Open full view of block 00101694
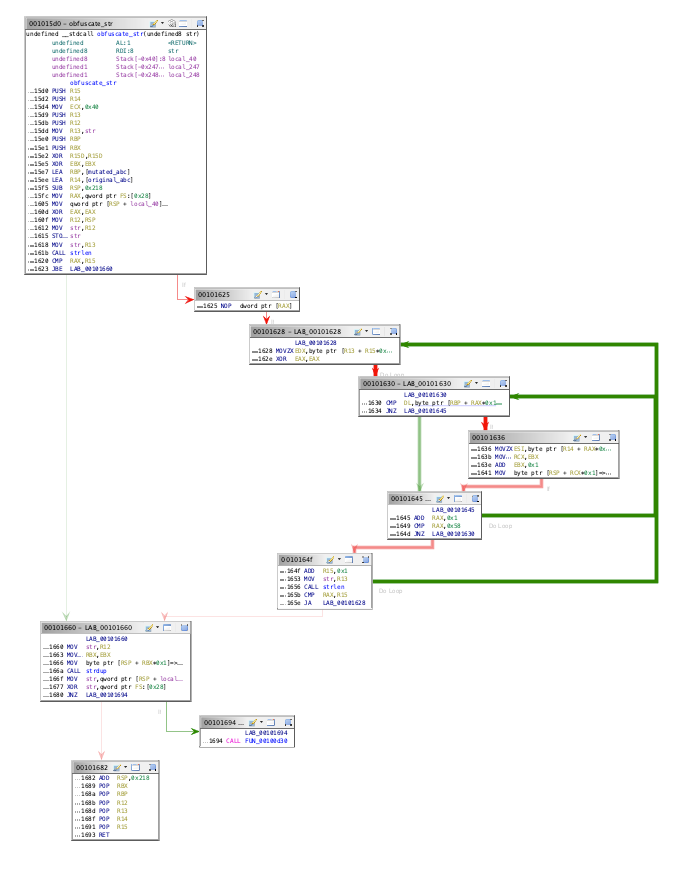Screen dimensions: 696x881 click(271, 723)
